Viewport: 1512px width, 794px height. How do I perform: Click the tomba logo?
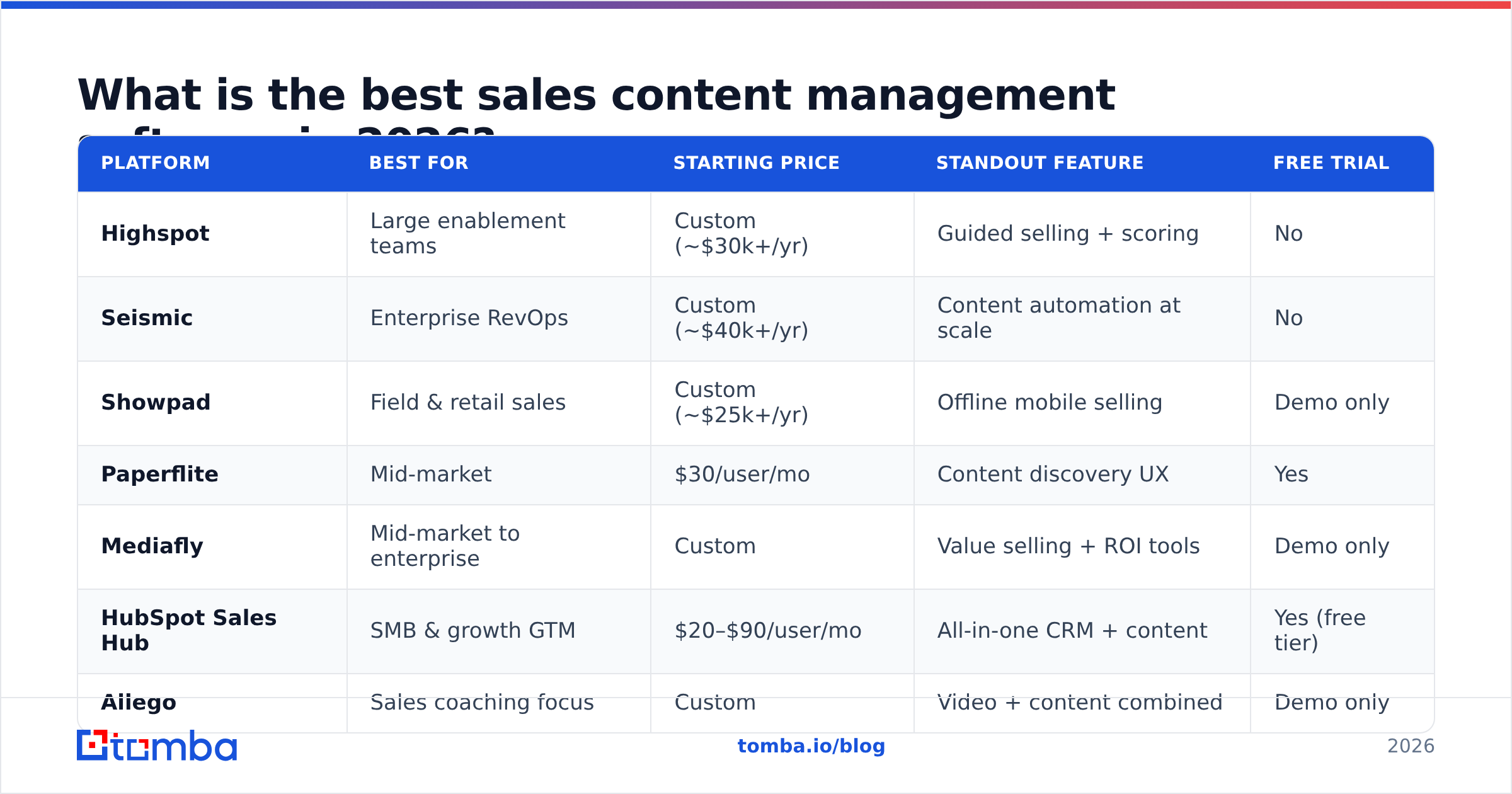[157, 745]
